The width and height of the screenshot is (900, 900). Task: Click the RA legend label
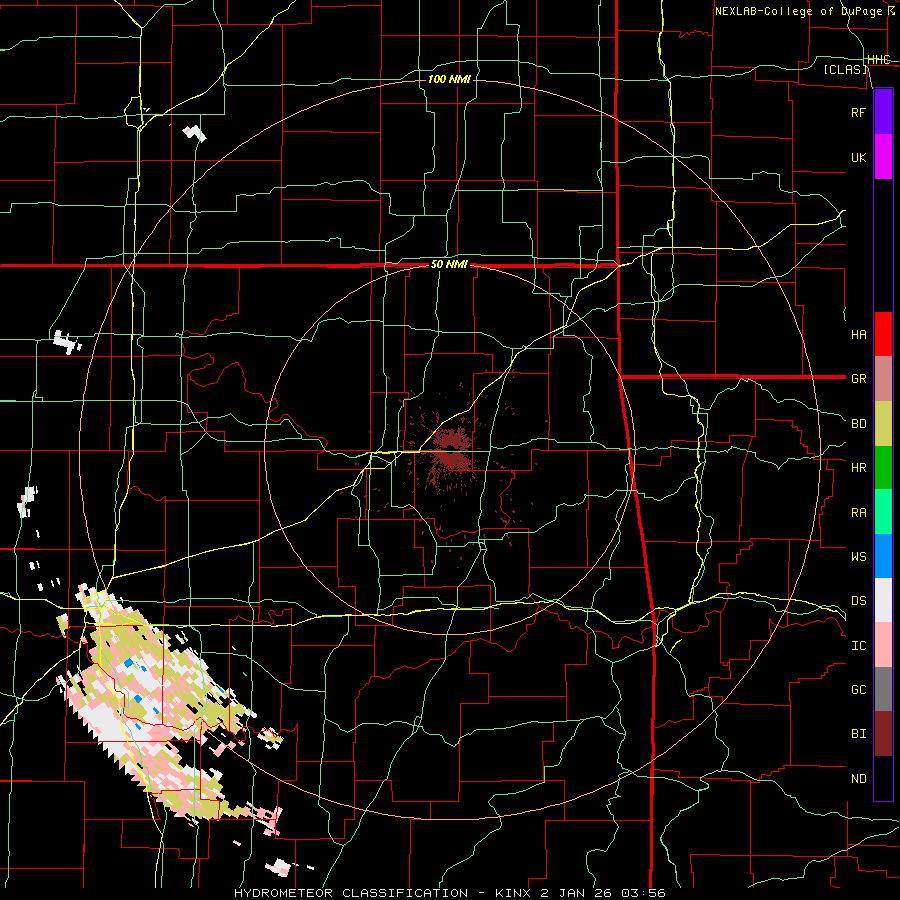(858, 513)
